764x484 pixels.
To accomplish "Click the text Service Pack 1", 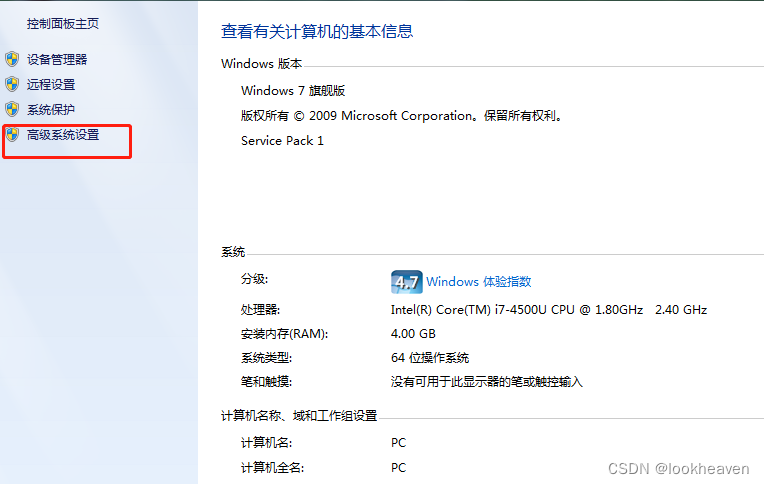I will coord(282,141).
